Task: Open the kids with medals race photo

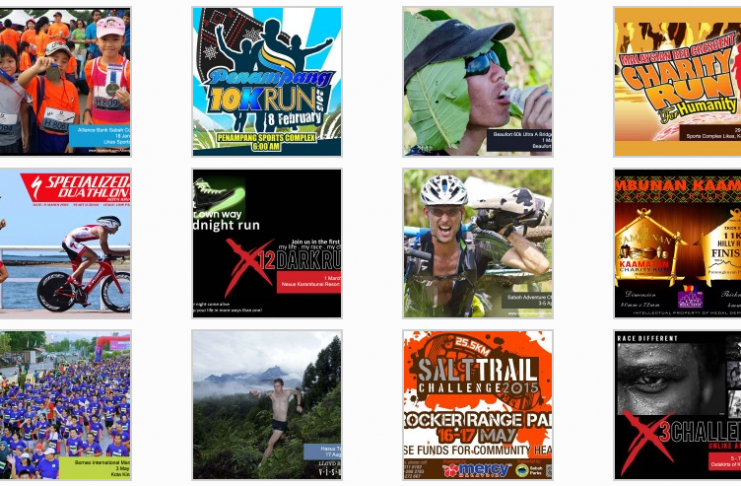Action: click(65, 81)
